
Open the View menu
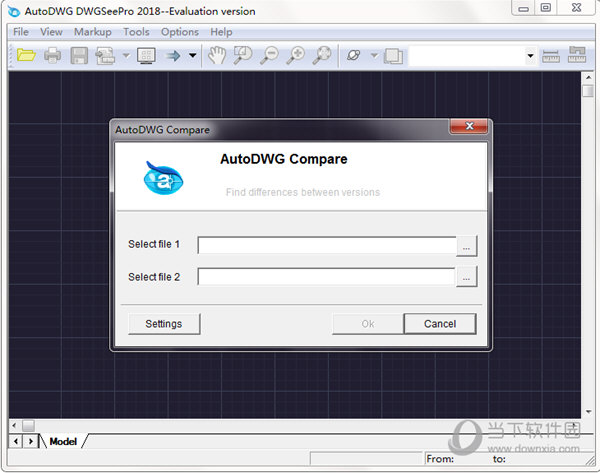(x=51, y=32)
